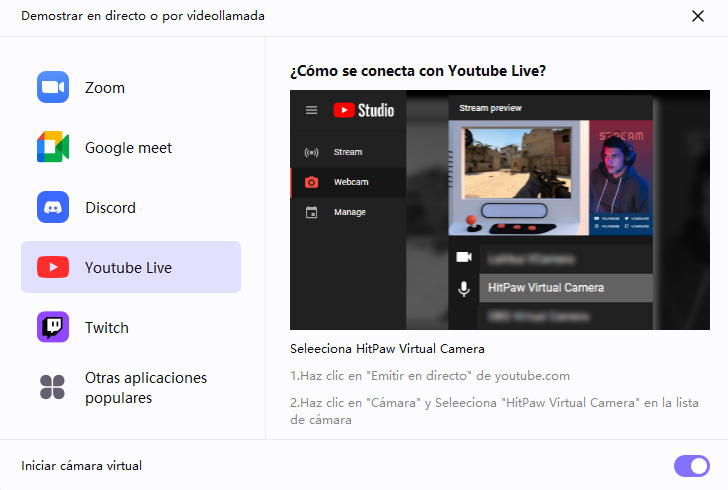The image size is (728, 490).
Task: Select the Zoom label in sidebar
Action: click(105, 87)
